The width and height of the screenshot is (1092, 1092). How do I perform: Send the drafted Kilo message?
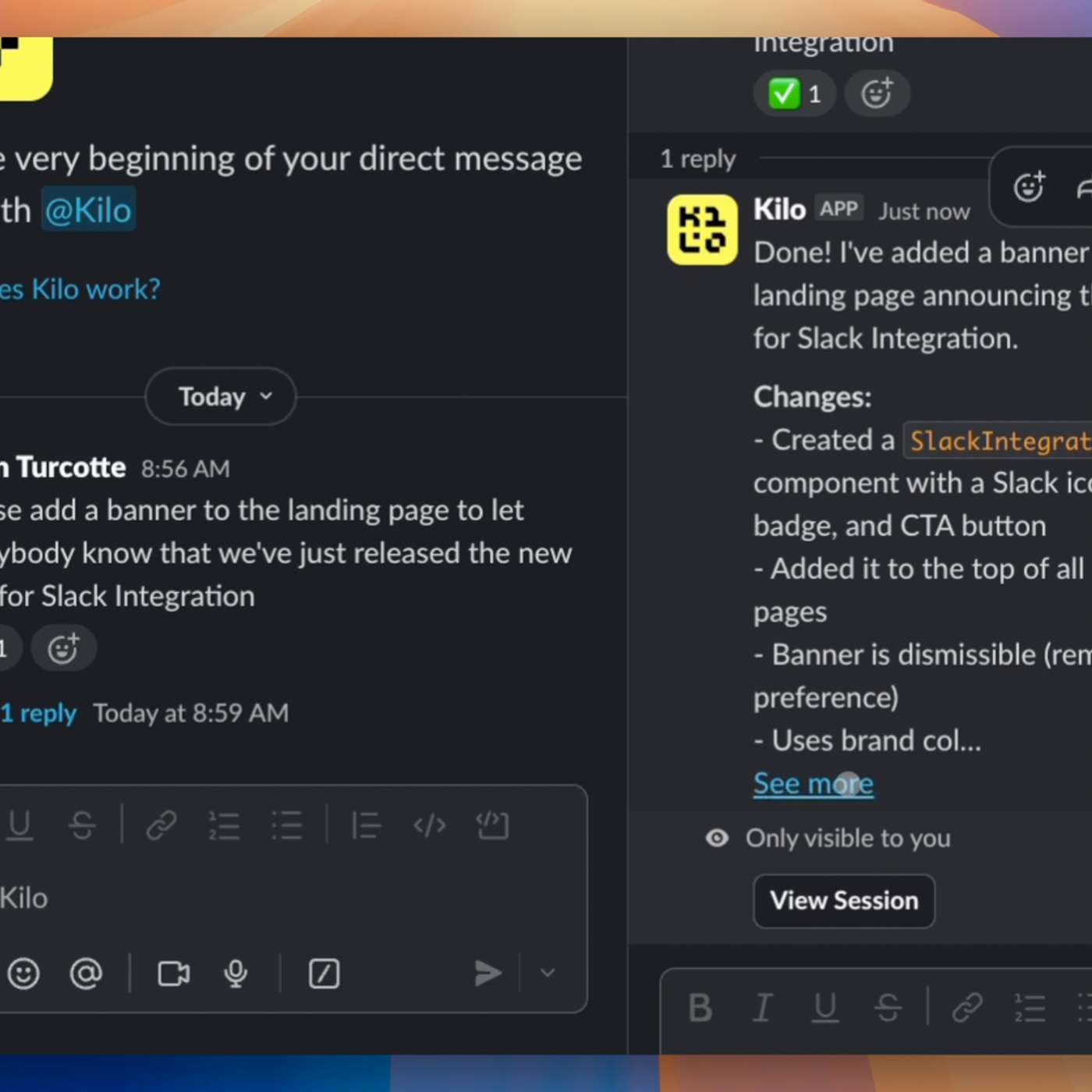coord(488,973)
